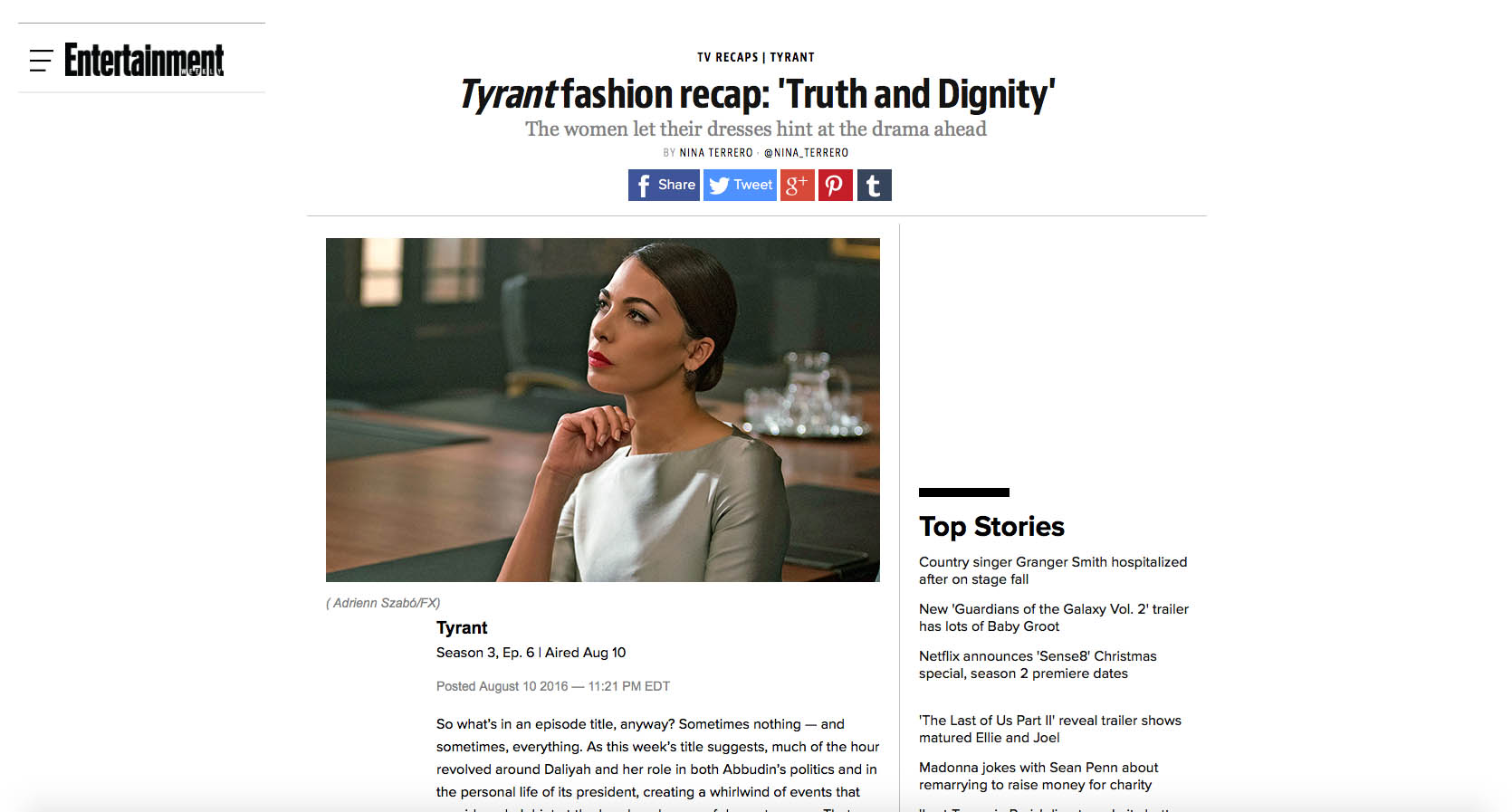Open Madonna and Sean Penn story
1512x812 pixels.
(x=1038, y=776)
